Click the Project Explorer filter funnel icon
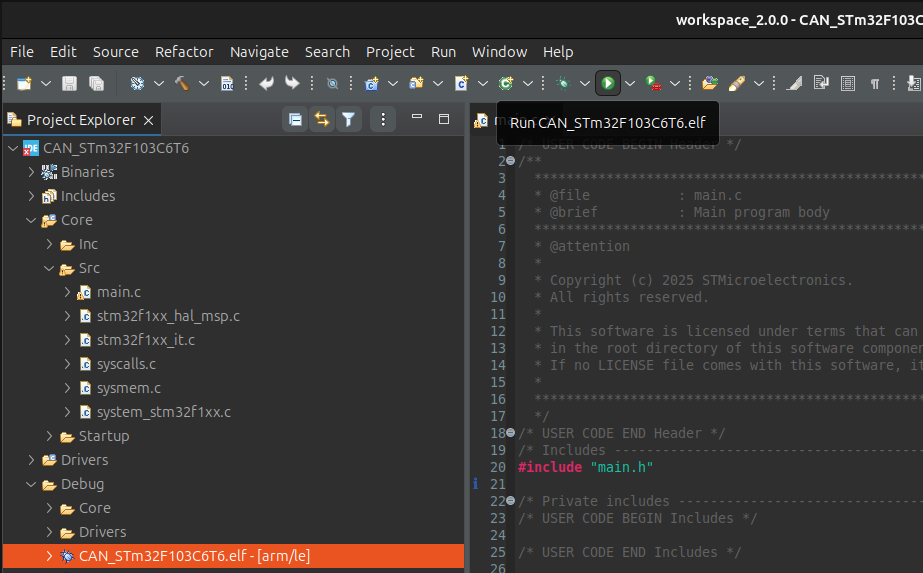The height and width of the screenshot is (573, 923). point(348,120)
